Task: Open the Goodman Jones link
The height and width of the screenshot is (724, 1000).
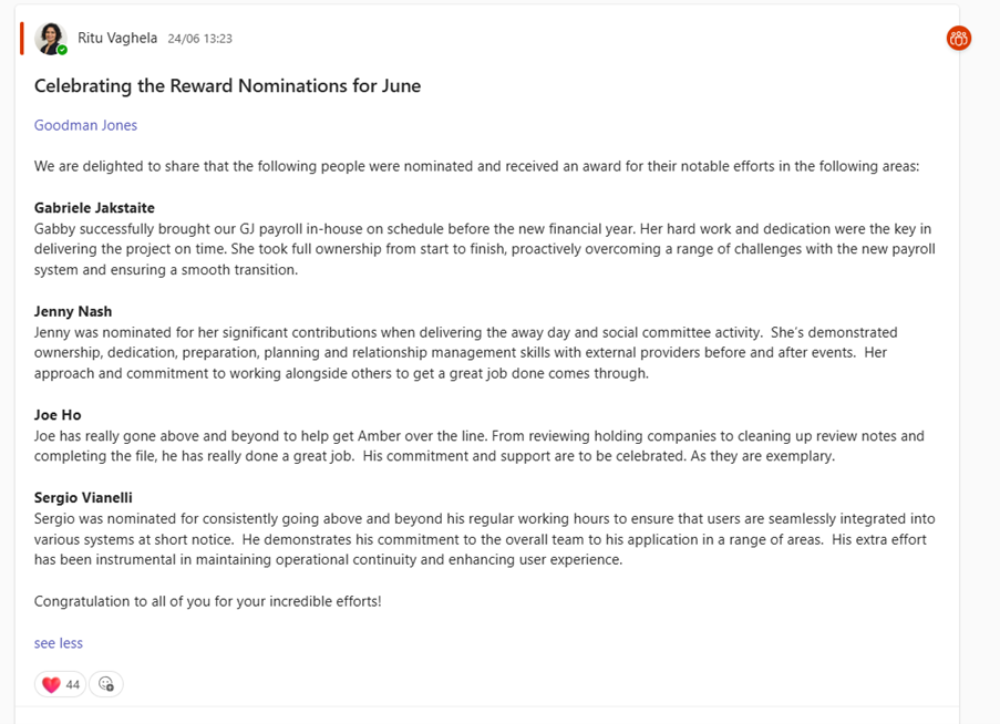Action: (x=85, y=125)
